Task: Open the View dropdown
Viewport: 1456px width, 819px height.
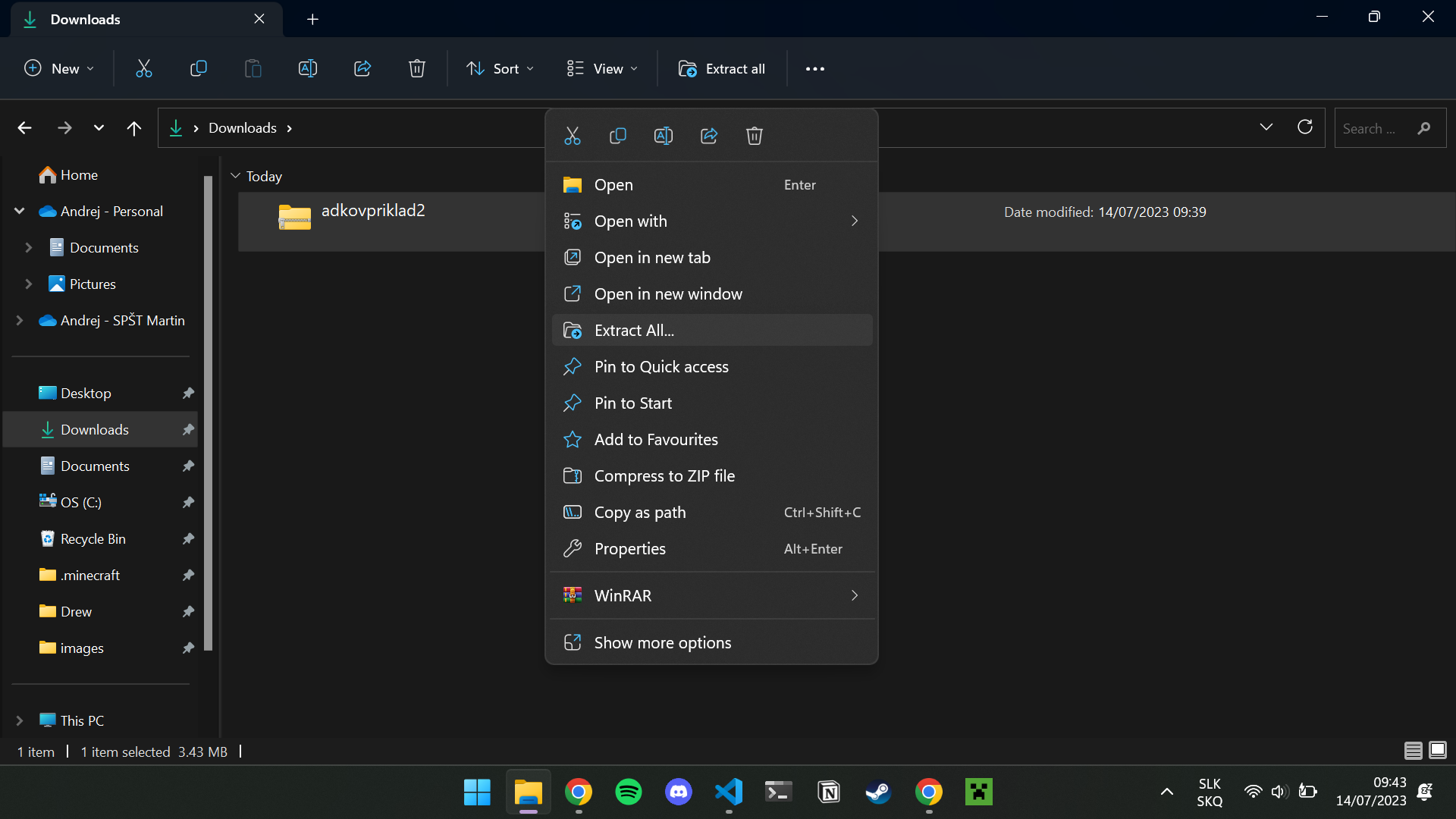Action: (x=602, y=69)
